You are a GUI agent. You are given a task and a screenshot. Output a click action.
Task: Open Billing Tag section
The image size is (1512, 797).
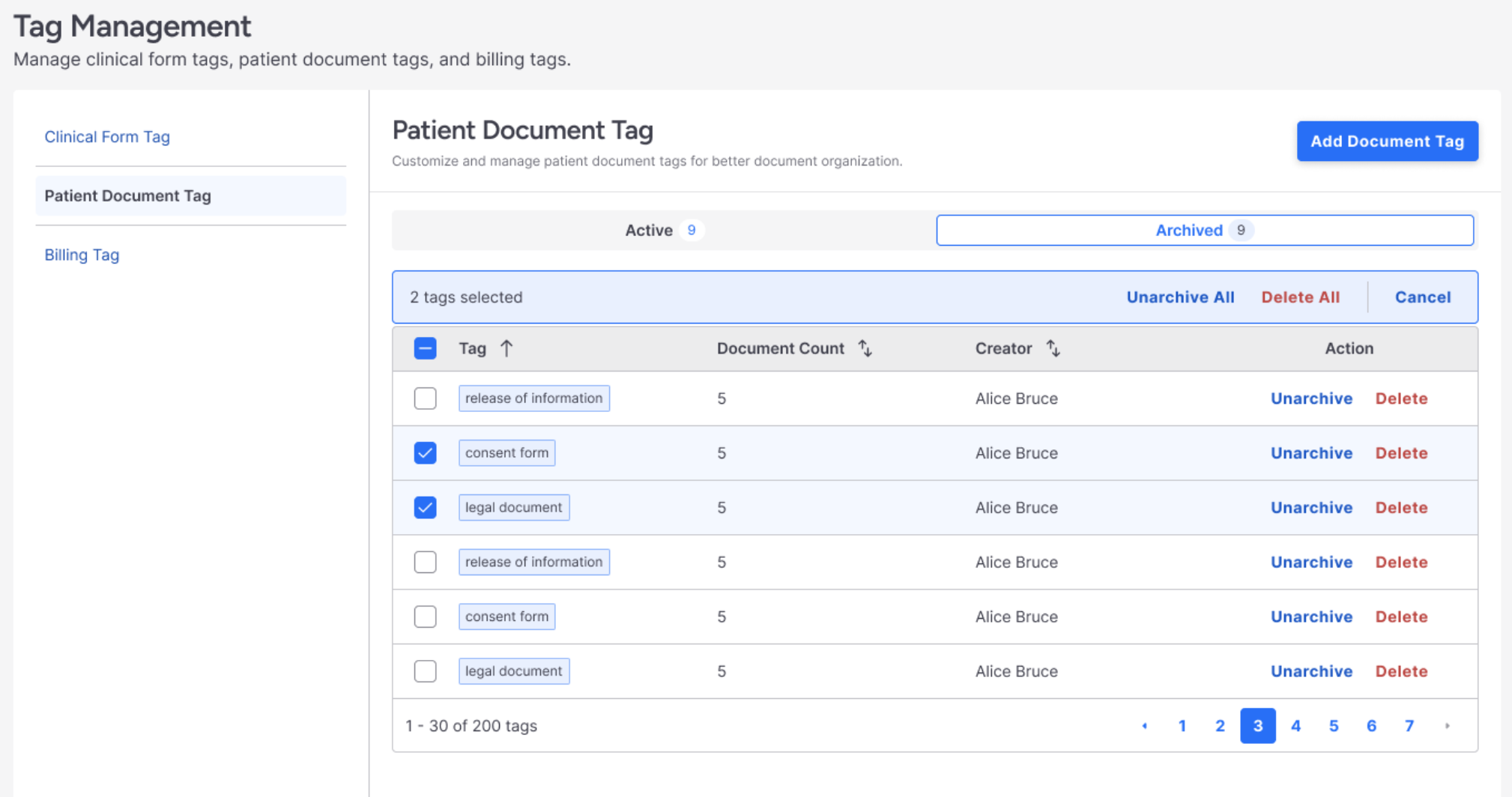82,255
